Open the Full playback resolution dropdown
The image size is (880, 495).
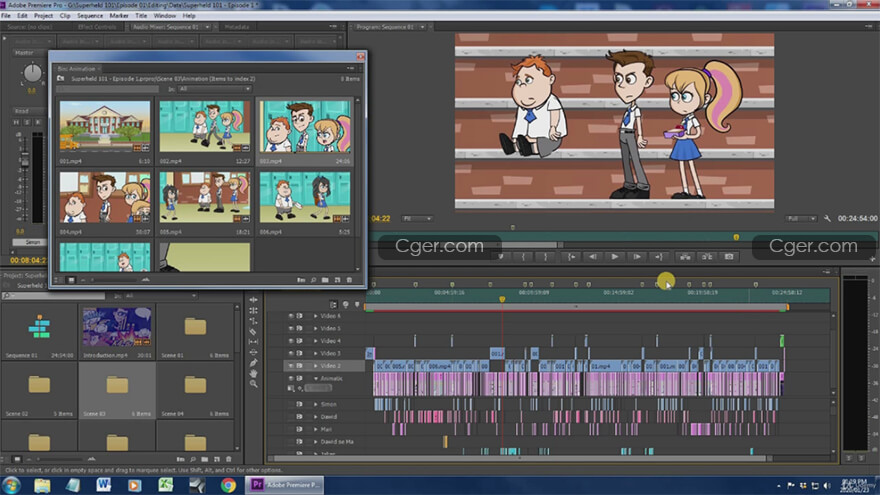[x=801, y=218]
